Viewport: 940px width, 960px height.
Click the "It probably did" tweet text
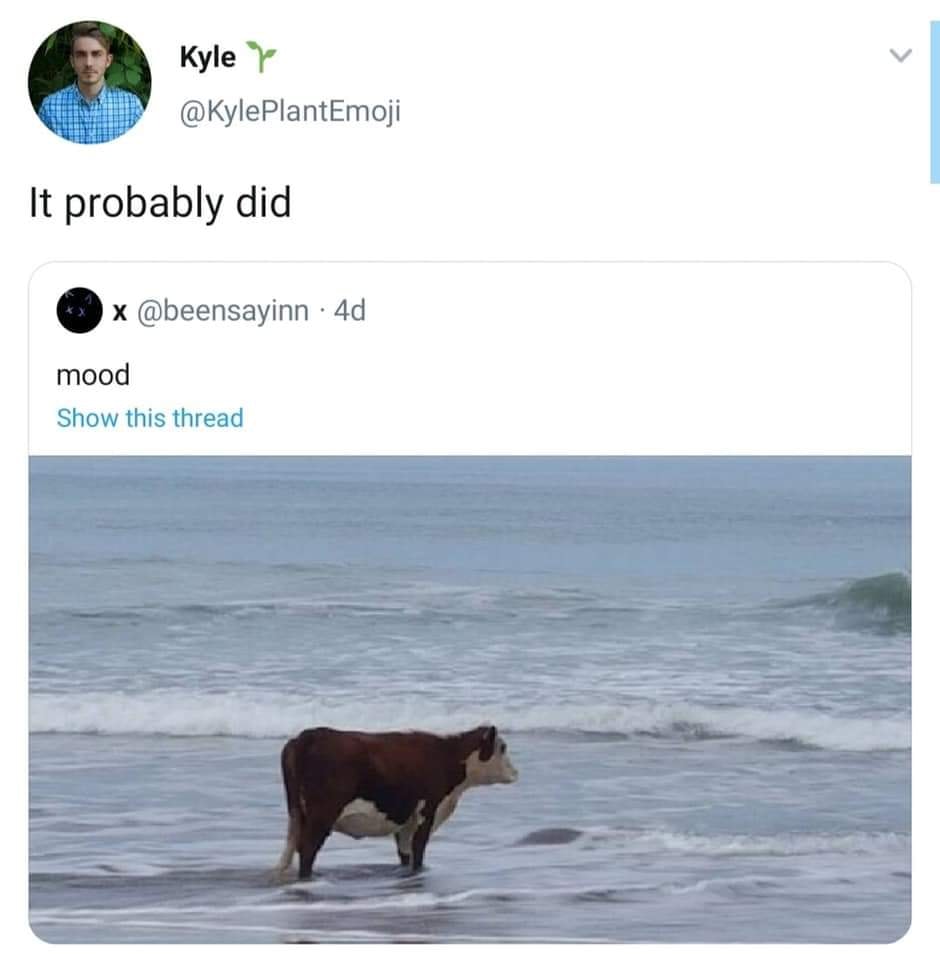pos(160,203)
